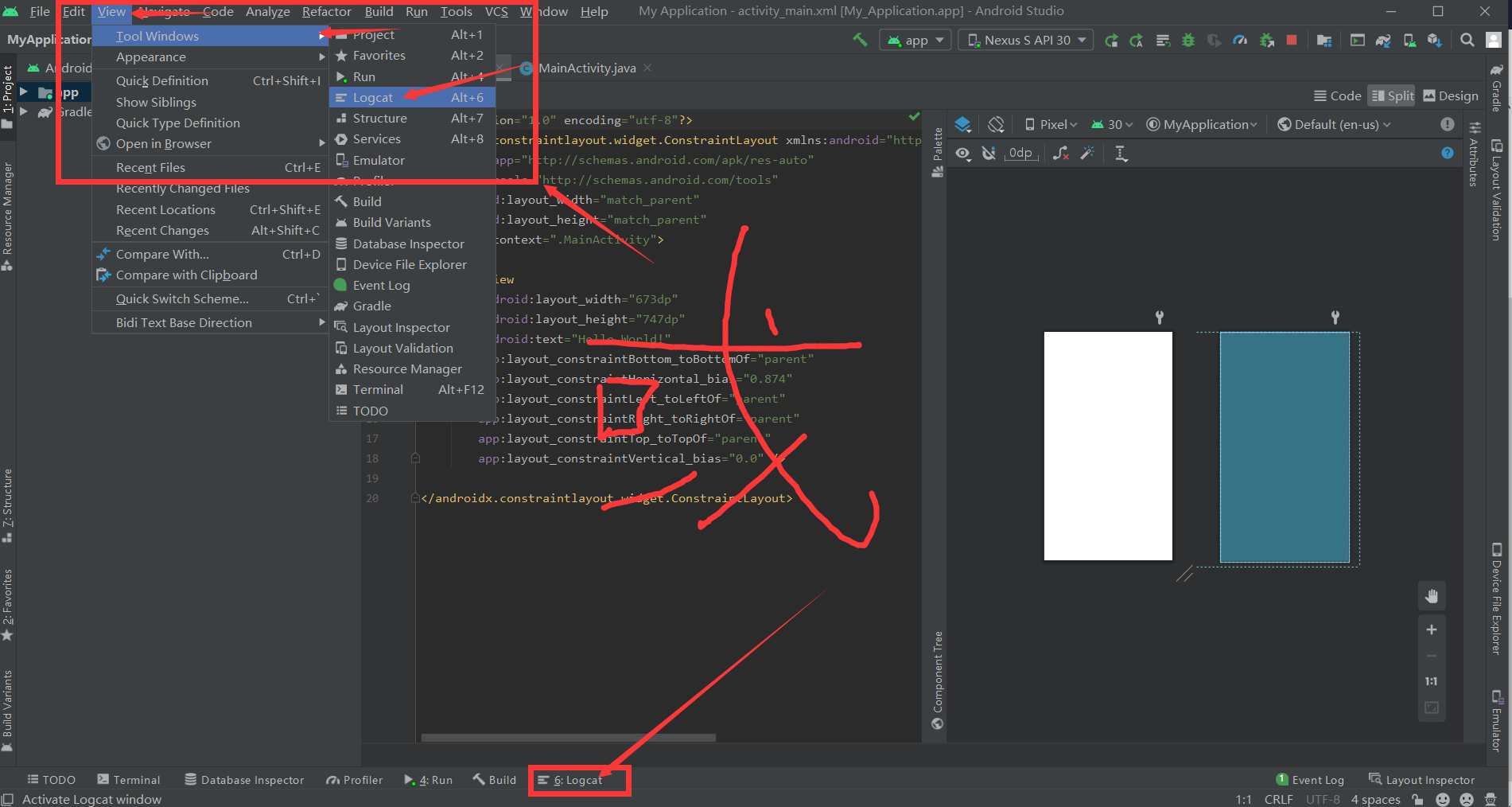Image resolution: width=1512 pixels, height=807 pixels.
Task: Select Logcat in Tool Windows submenu
Action: pyautogui.click(x=412, y=97)
